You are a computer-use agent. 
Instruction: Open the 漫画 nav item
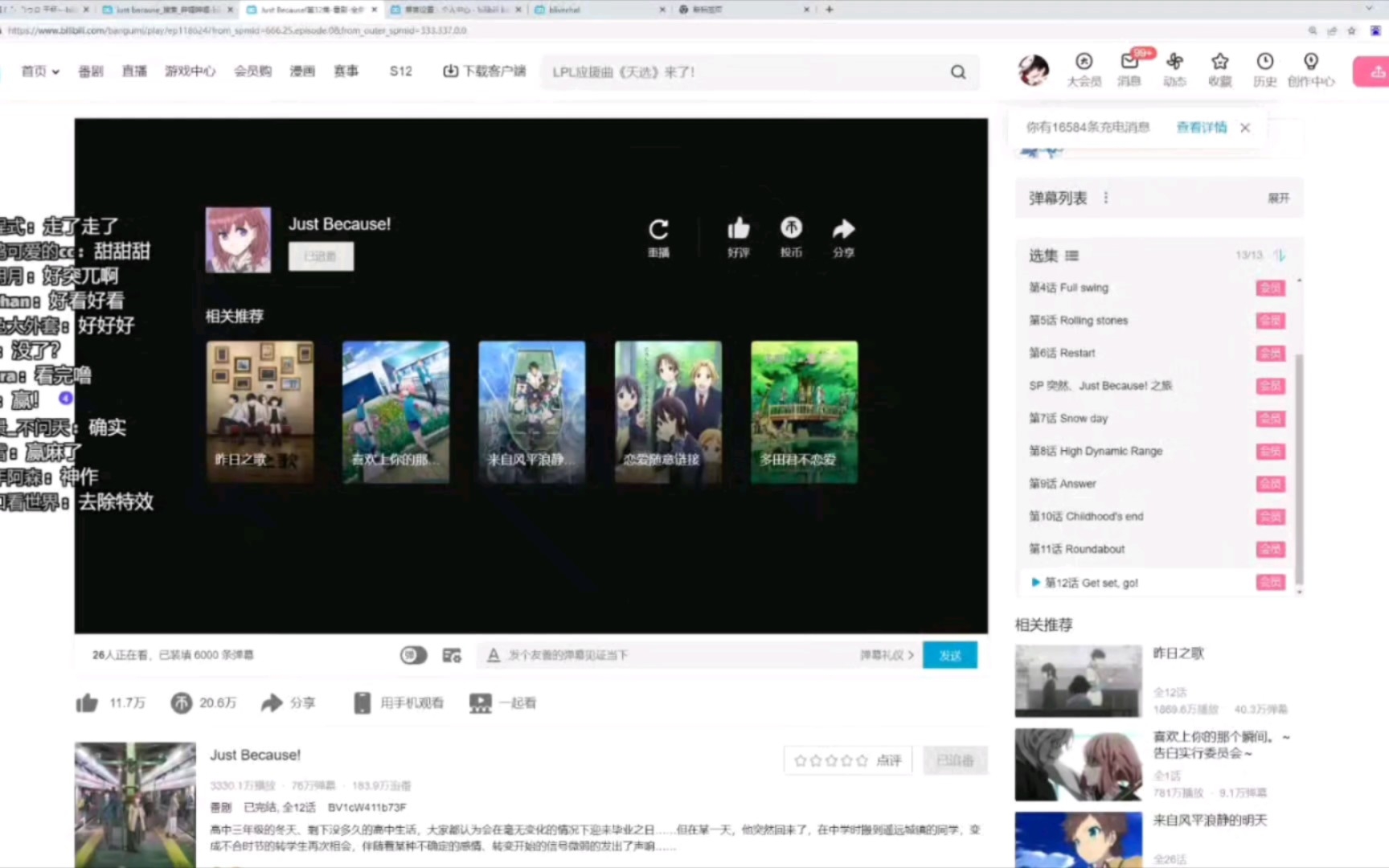302,72
